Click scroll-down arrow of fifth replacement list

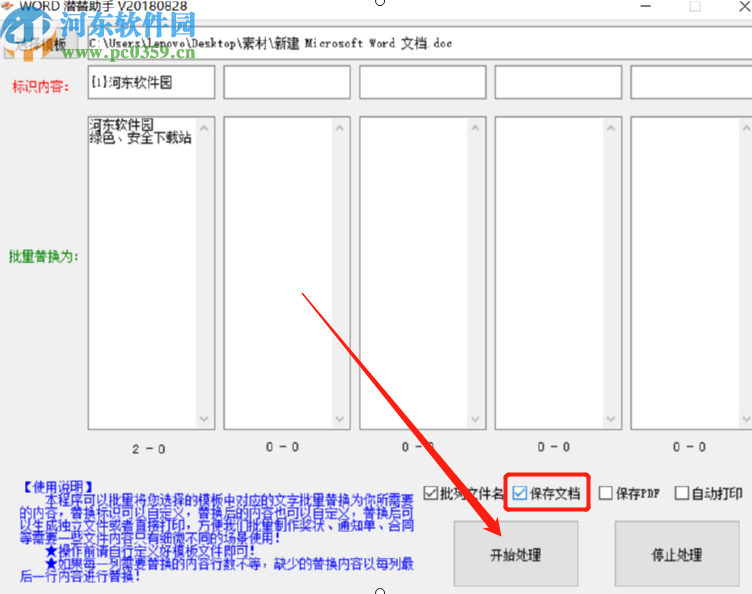point(746,419)
